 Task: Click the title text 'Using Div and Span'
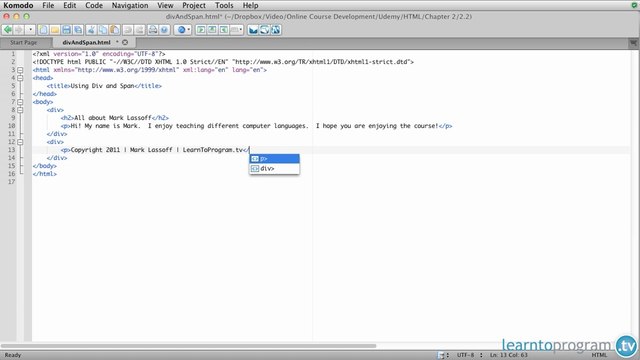(x=102, y=86)
